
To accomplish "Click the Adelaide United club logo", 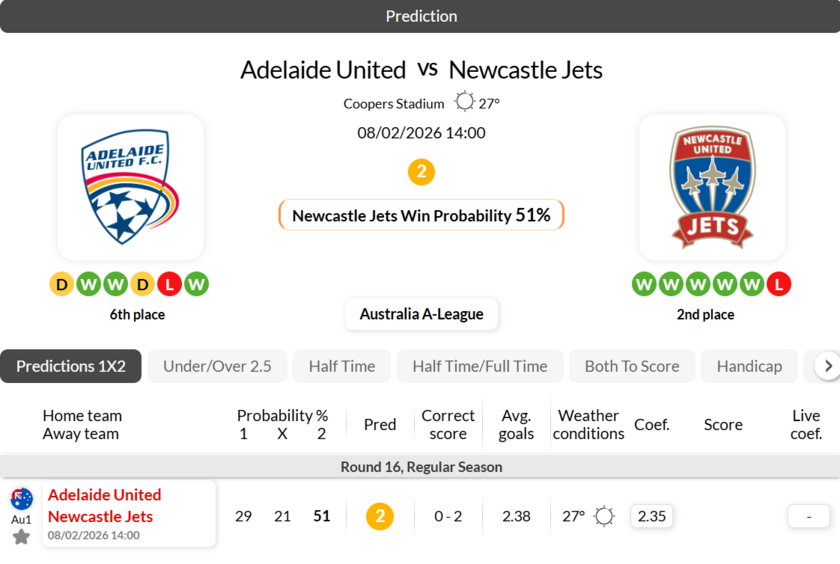I will (130, 187).
